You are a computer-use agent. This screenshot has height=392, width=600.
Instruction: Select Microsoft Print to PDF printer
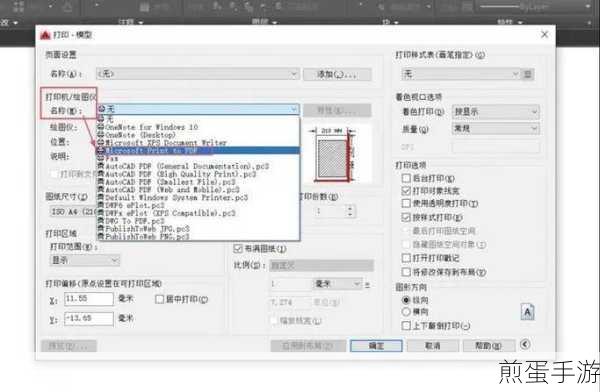(x=197, y=150)
